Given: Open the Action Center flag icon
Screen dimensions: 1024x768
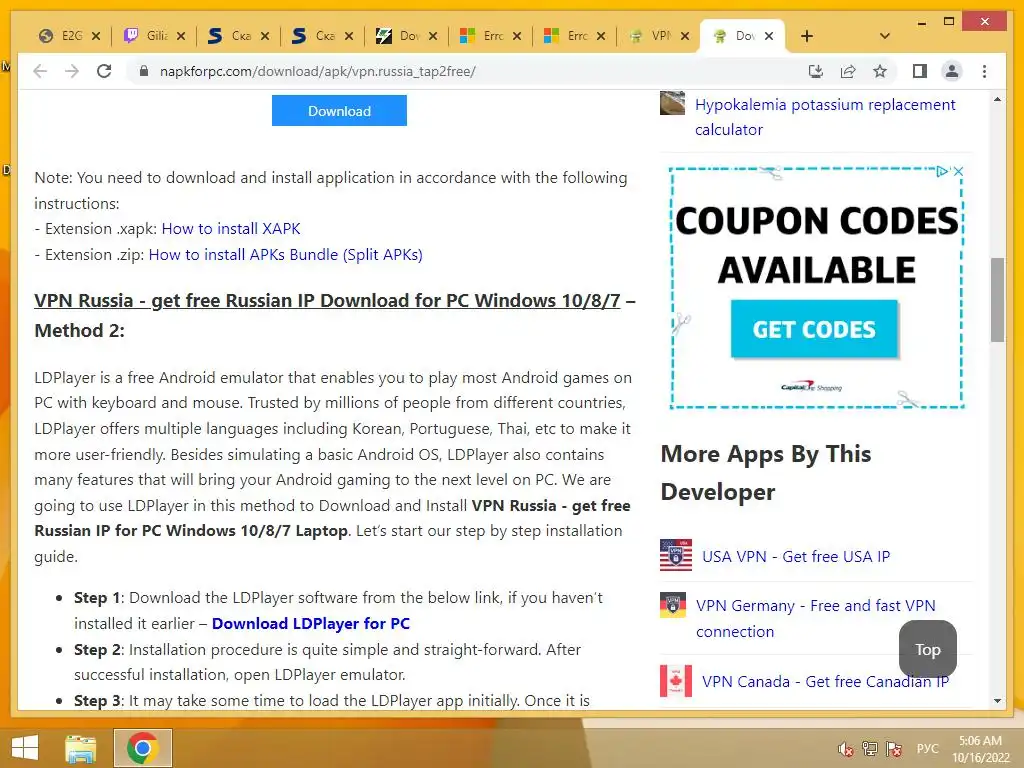Looking at the screenshot, I should pos(893,749).
